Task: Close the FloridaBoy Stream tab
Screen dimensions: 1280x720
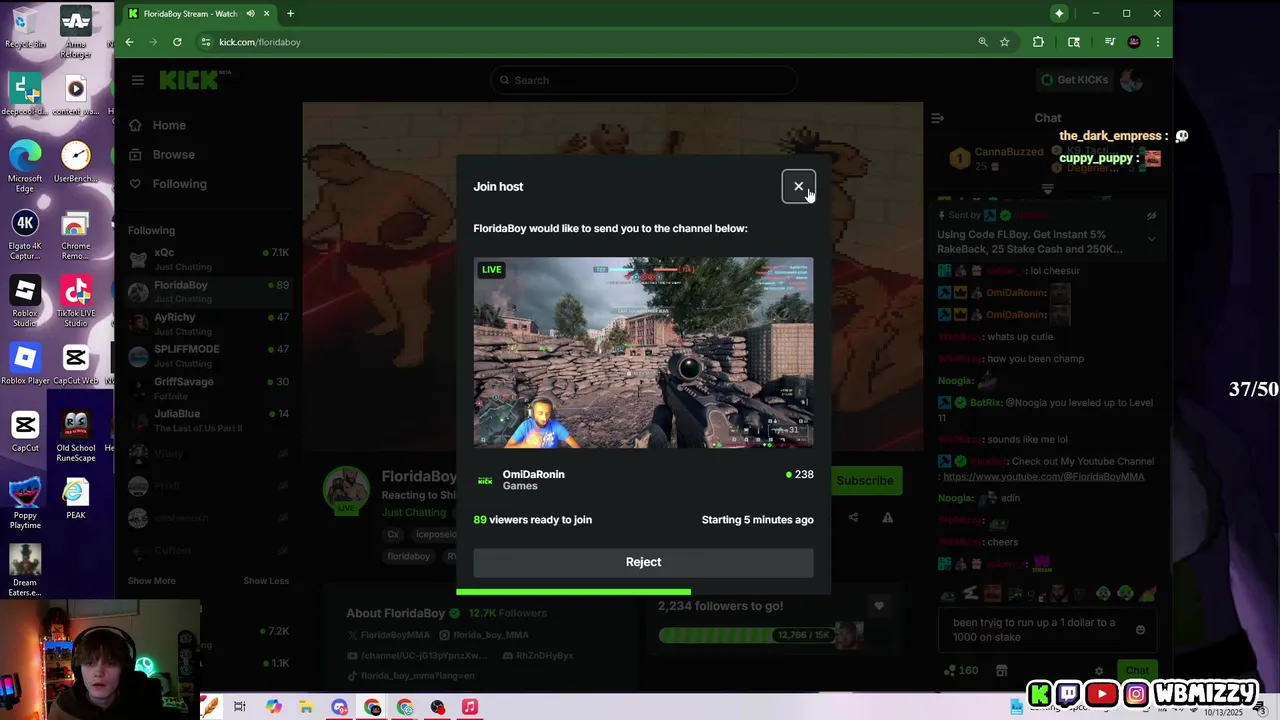Action: tap(267, 14)
